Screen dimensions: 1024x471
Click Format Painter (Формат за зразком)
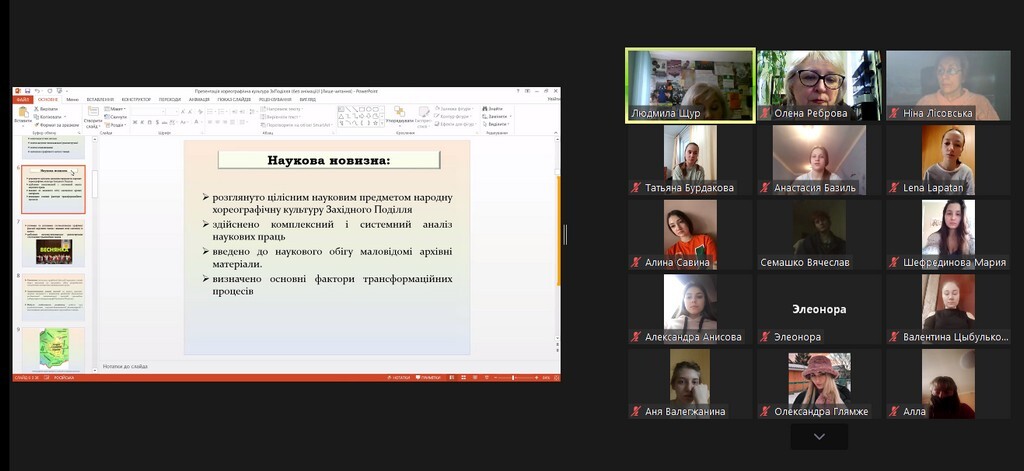coord(57,125)
